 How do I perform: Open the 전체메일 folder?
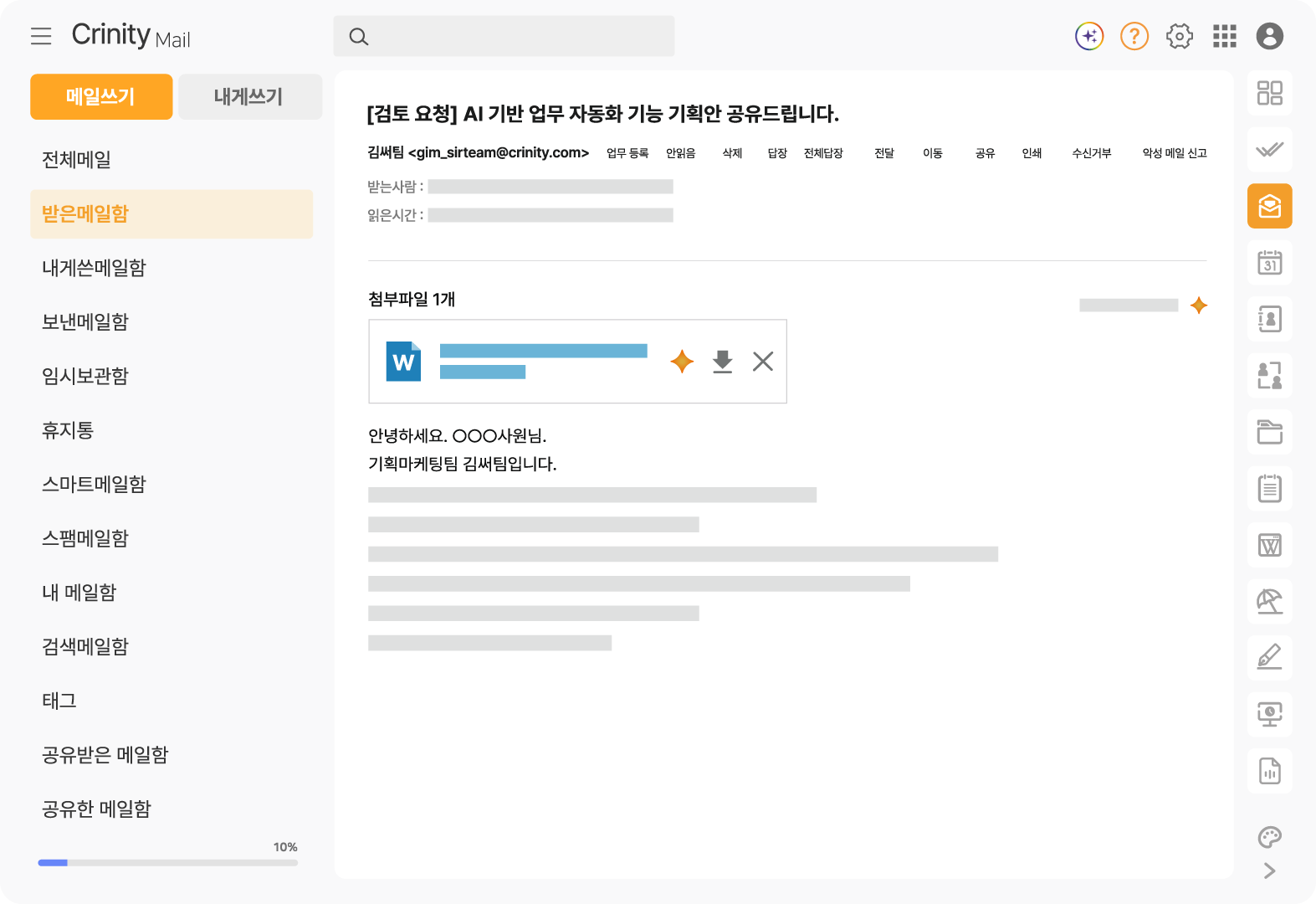point(77,160)
